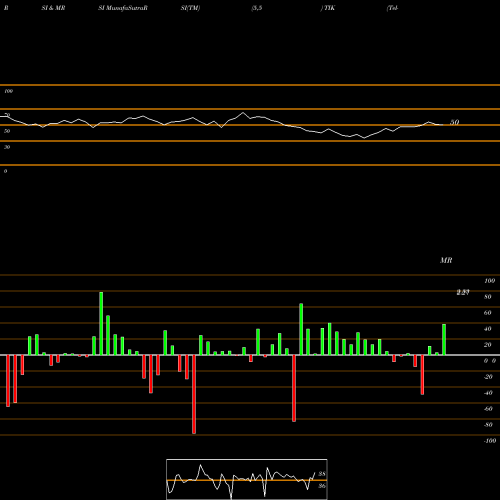Click the '36' label in the mini chart

[x=322, y=486]
